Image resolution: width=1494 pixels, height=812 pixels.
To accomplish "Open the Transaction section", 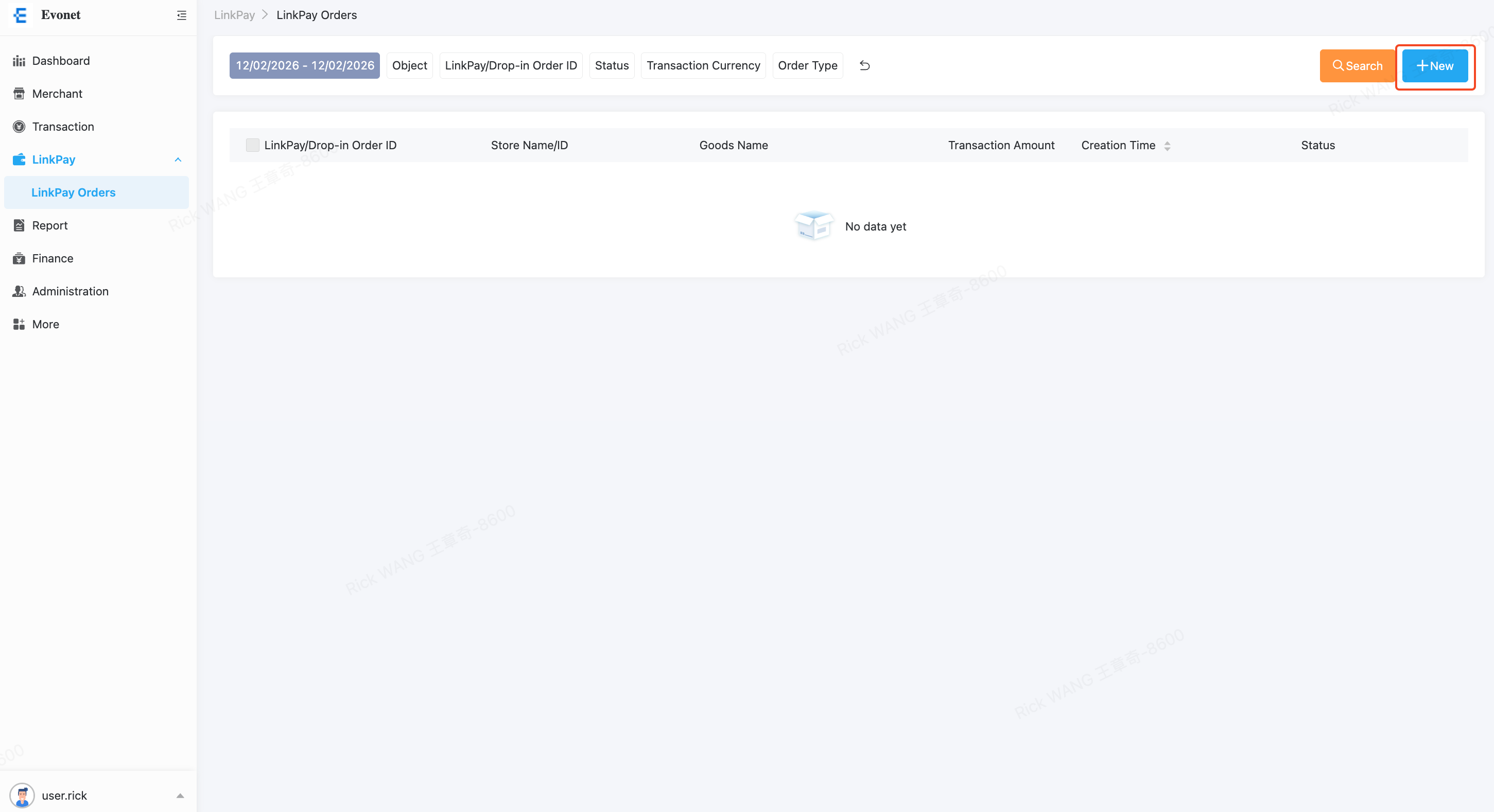I will pyautogui.click(x=63, y=127).
